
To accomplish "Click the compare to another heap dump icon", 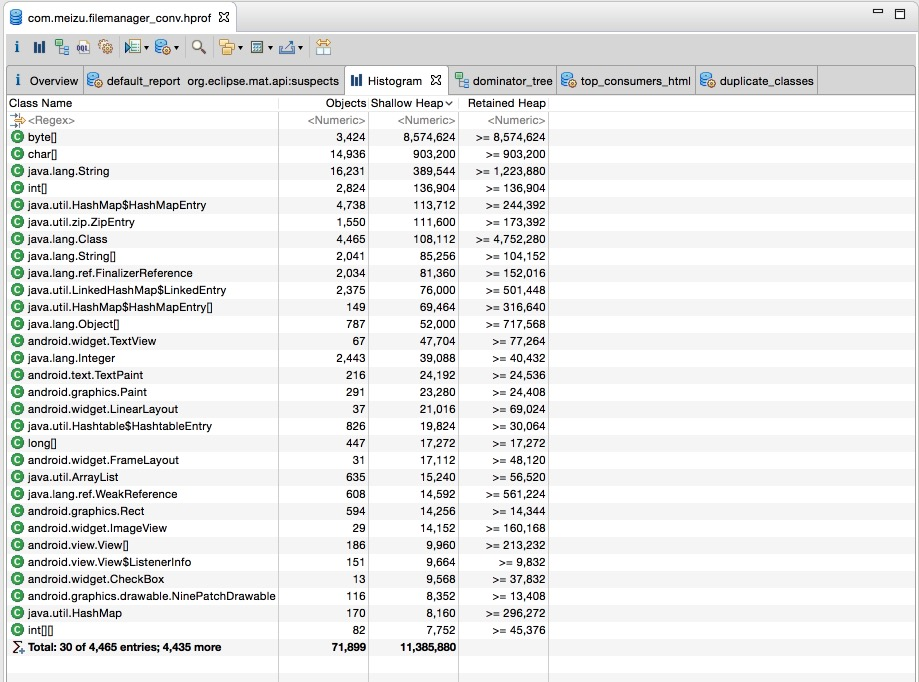I will [x=323, y=47].
